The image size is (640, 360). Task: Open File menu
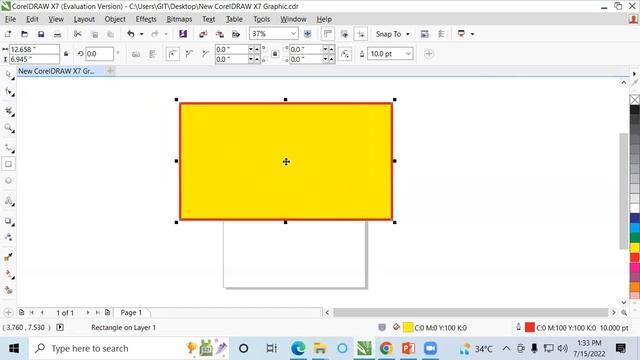pyautogui.click(x=10, y=19)
